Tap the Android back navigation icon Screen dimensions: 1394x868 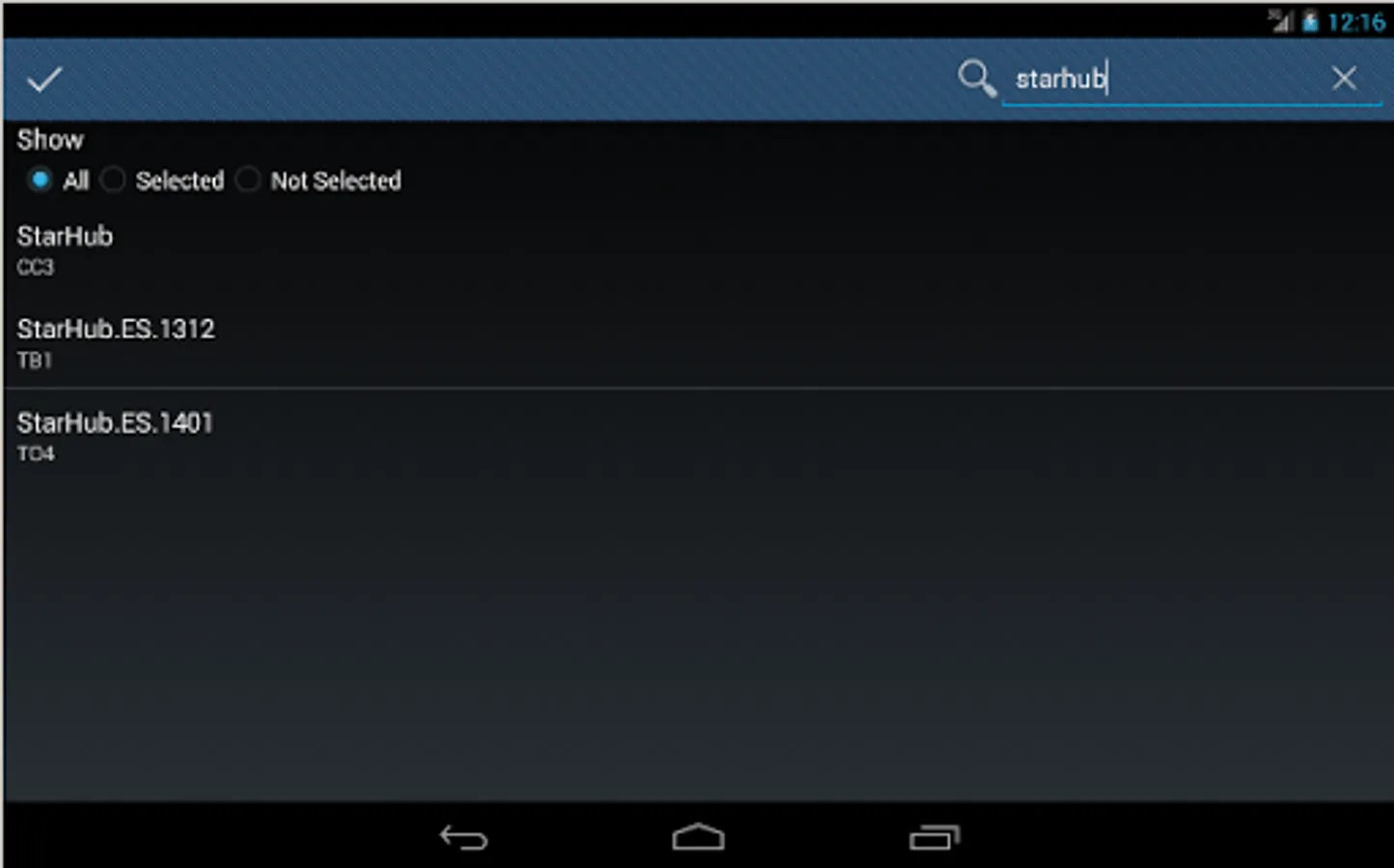click(464, 837)
